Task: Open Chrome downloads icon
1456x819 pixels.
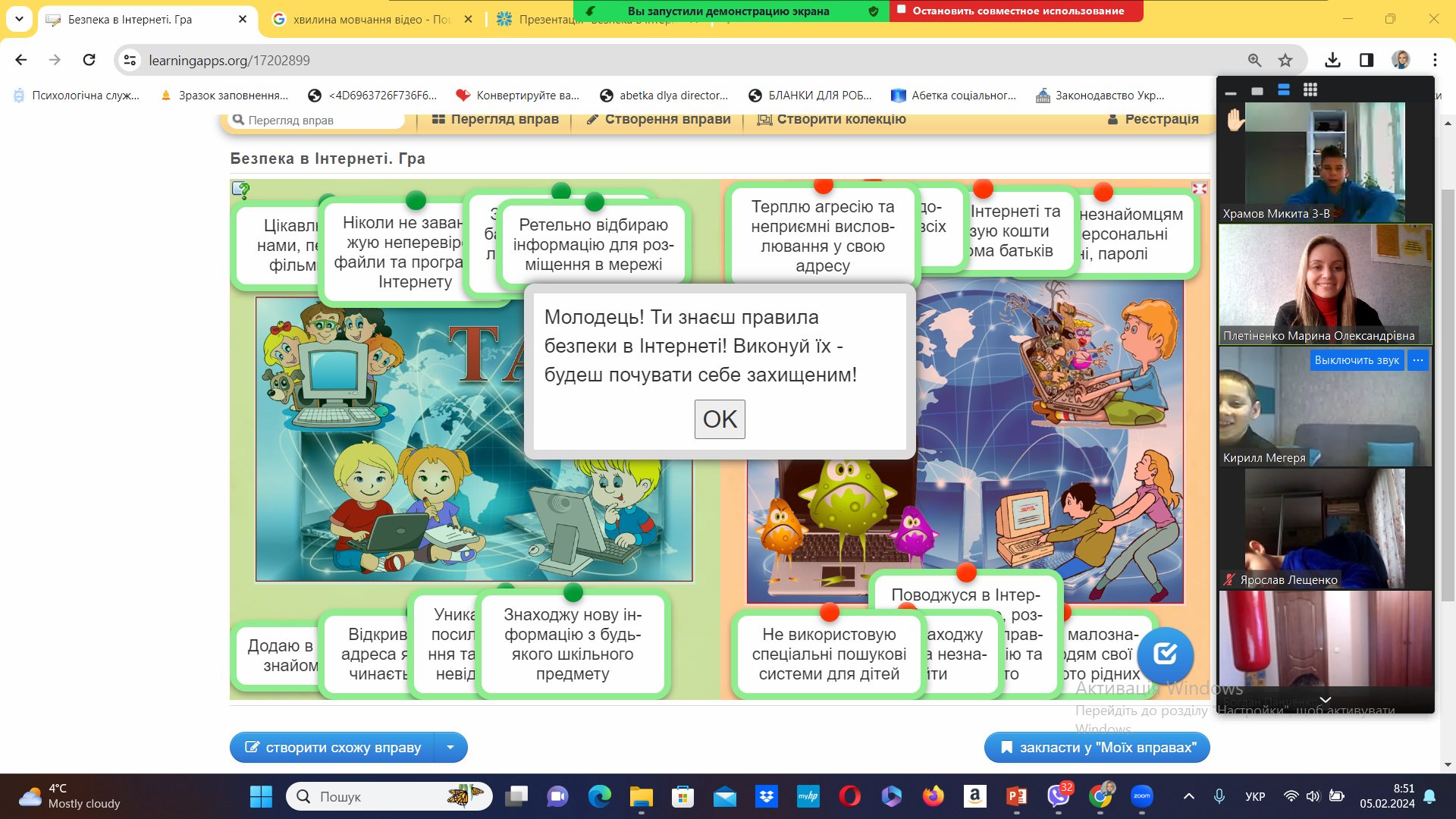Action: pyautogui.click(x=1332, y=60)
